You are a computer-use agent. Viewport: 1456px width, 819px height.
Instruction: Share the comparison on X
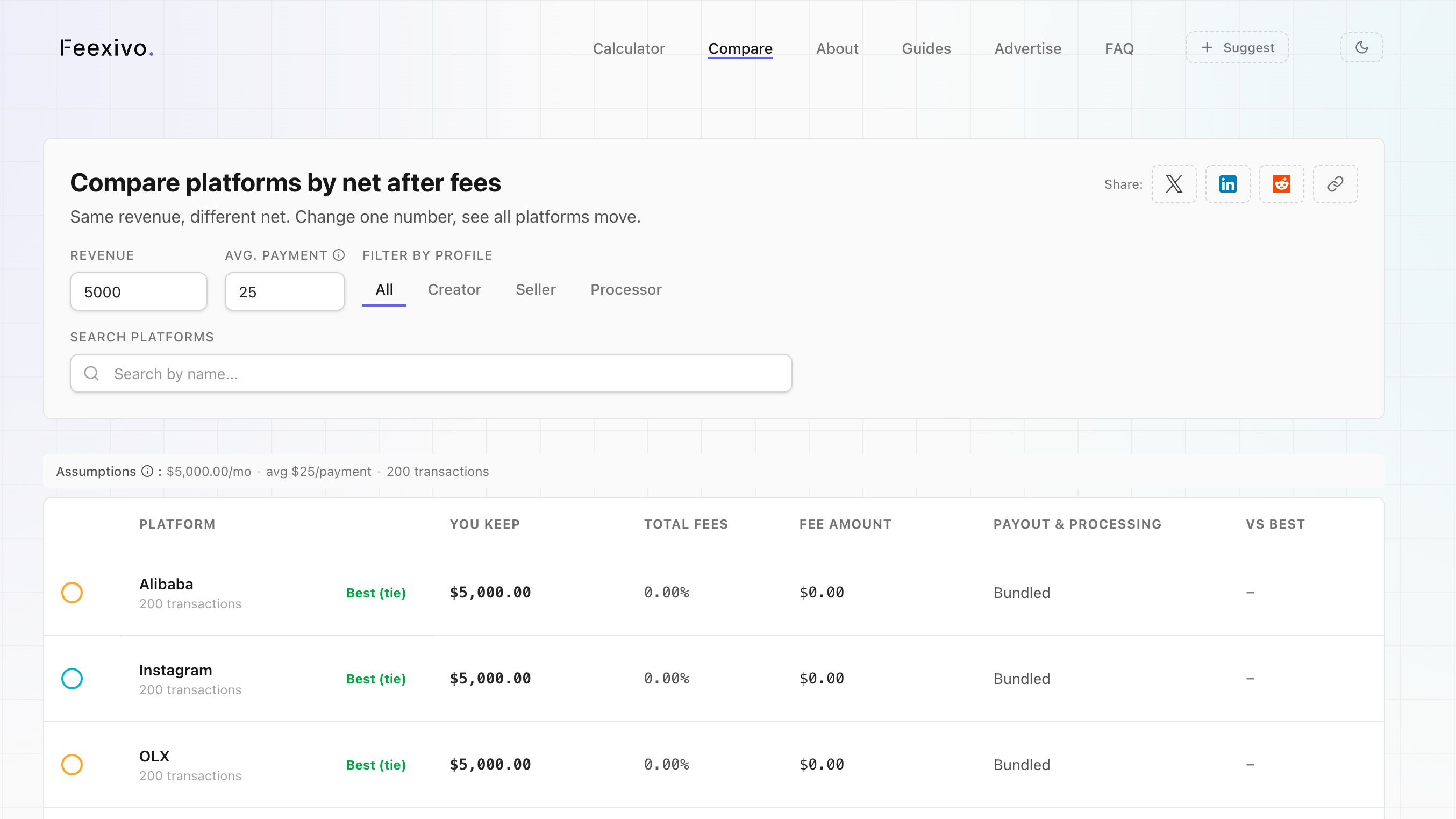[1174, 184]
